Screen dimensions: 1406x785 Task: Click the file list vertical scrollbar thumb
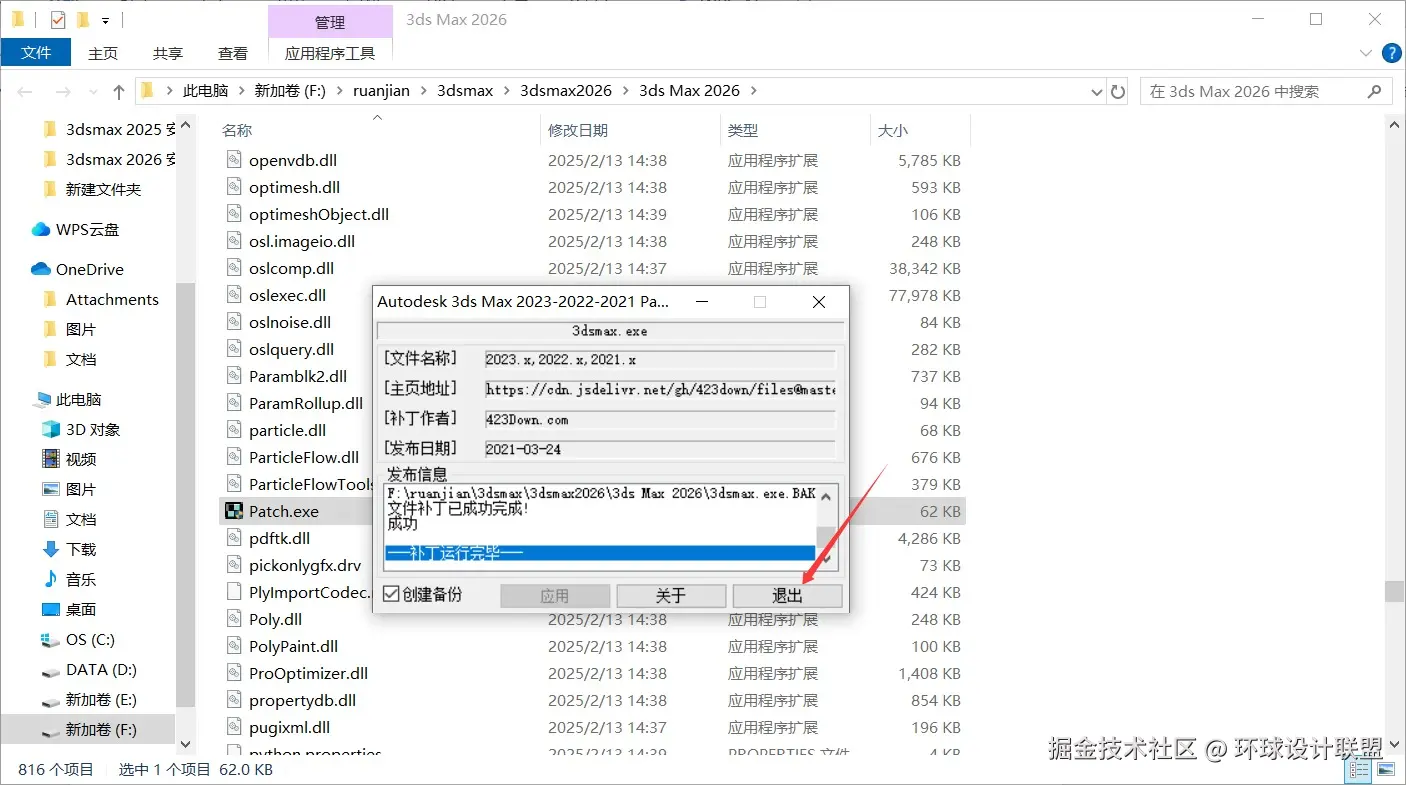click(1394, 591)
